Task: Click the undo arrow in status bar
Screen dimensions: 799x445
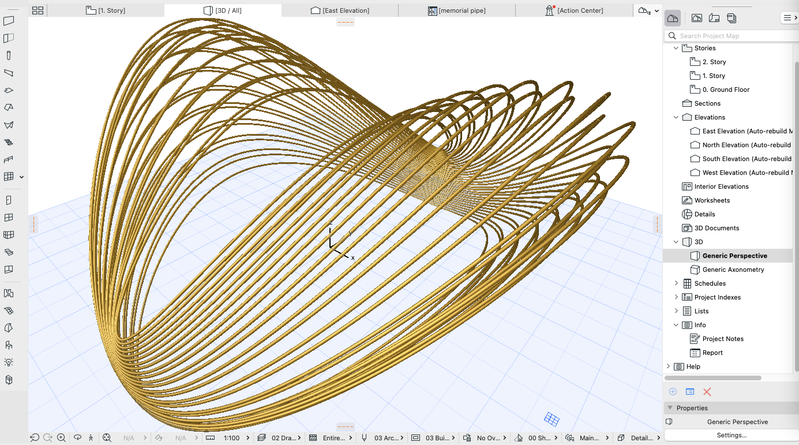Action: coord(34,438)
